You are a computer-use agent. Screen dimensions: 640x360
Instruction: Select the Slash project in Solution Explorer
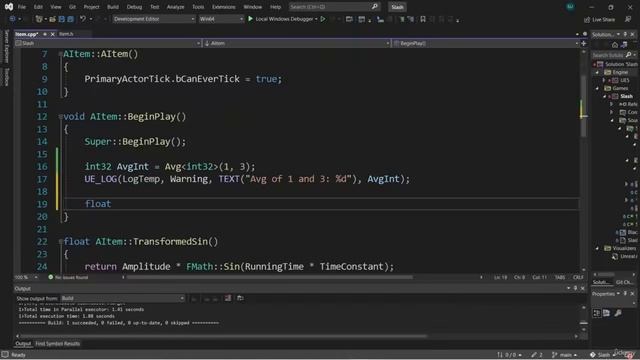627,96
